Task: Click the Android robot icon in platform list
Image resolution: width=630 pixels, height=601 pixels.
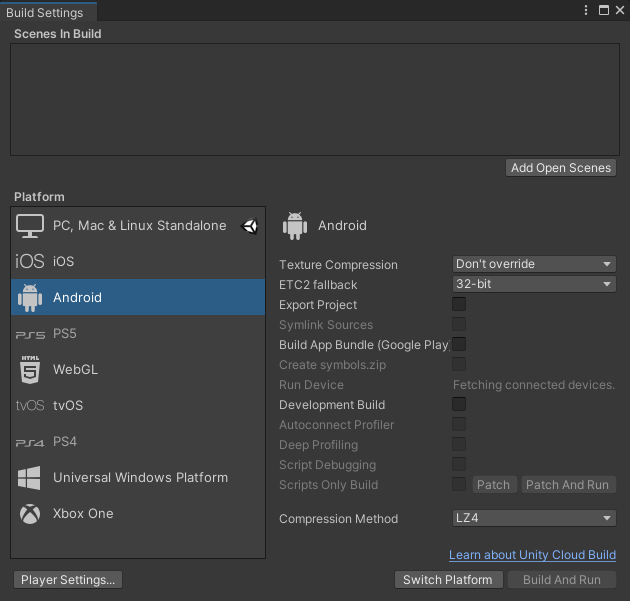Action: point(30,298)
